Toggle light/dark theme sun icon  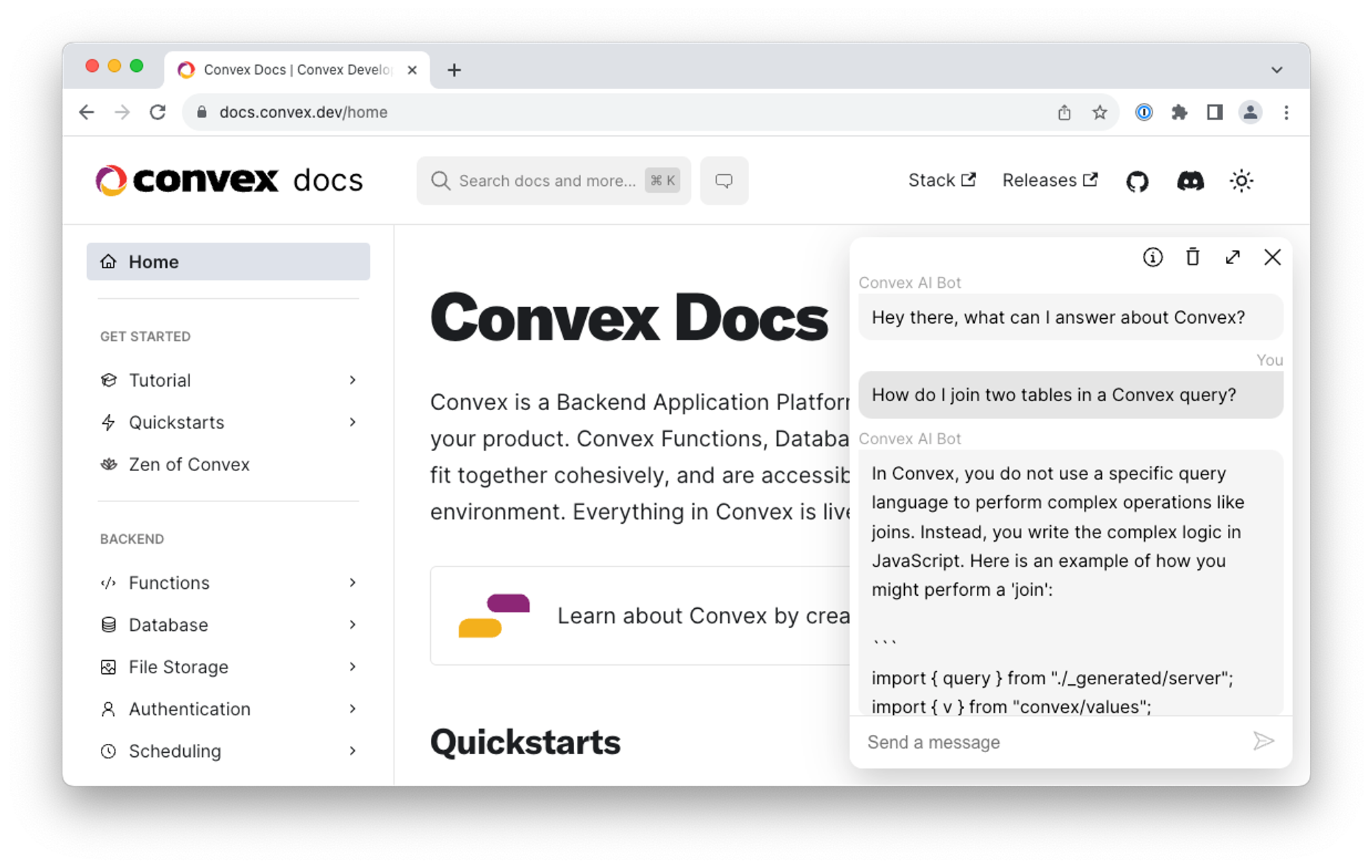(1241, 181)
